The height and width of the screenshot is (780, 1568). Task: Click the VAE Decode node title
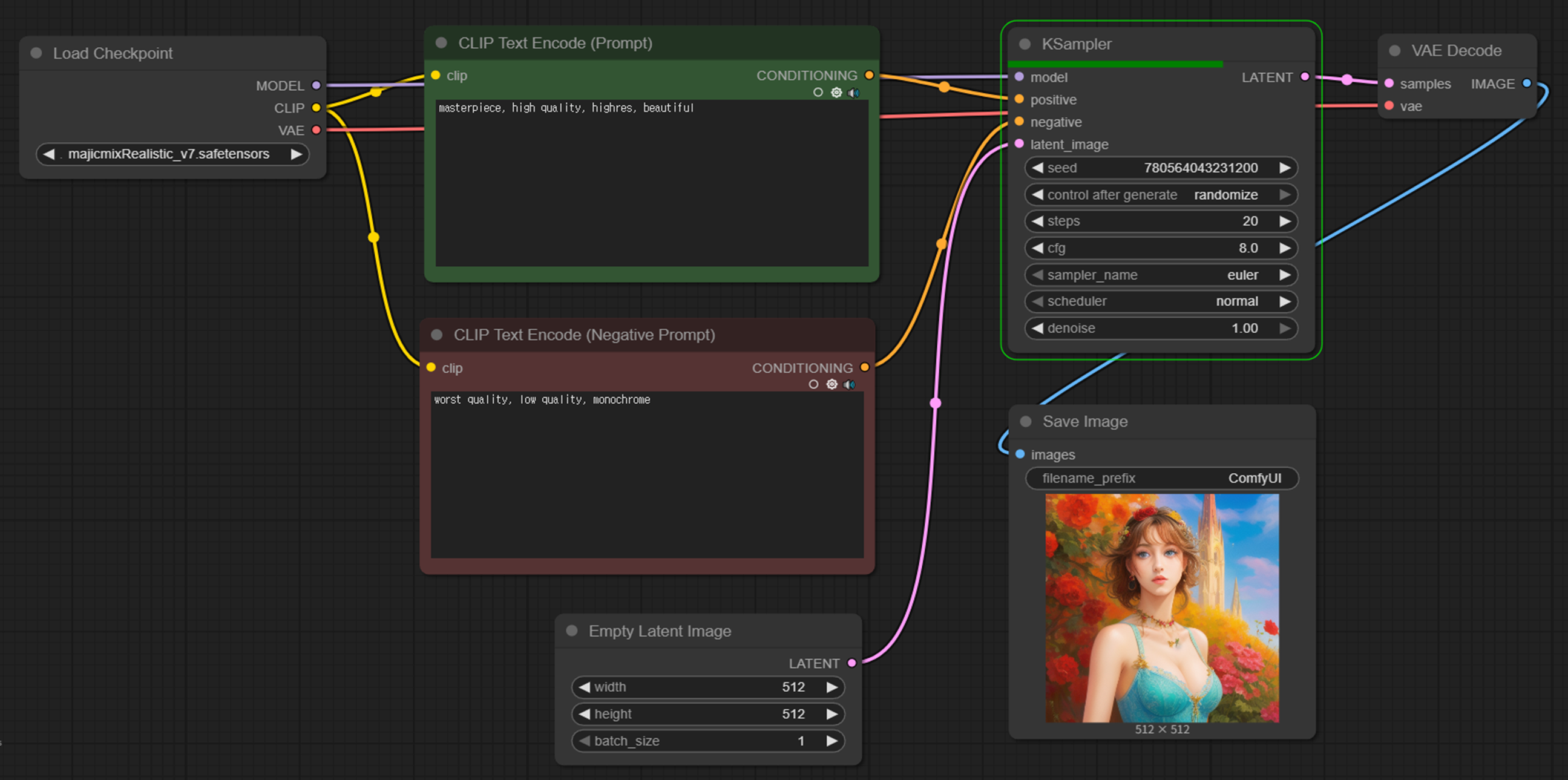pyautogui.click(x=1456, y=51)
